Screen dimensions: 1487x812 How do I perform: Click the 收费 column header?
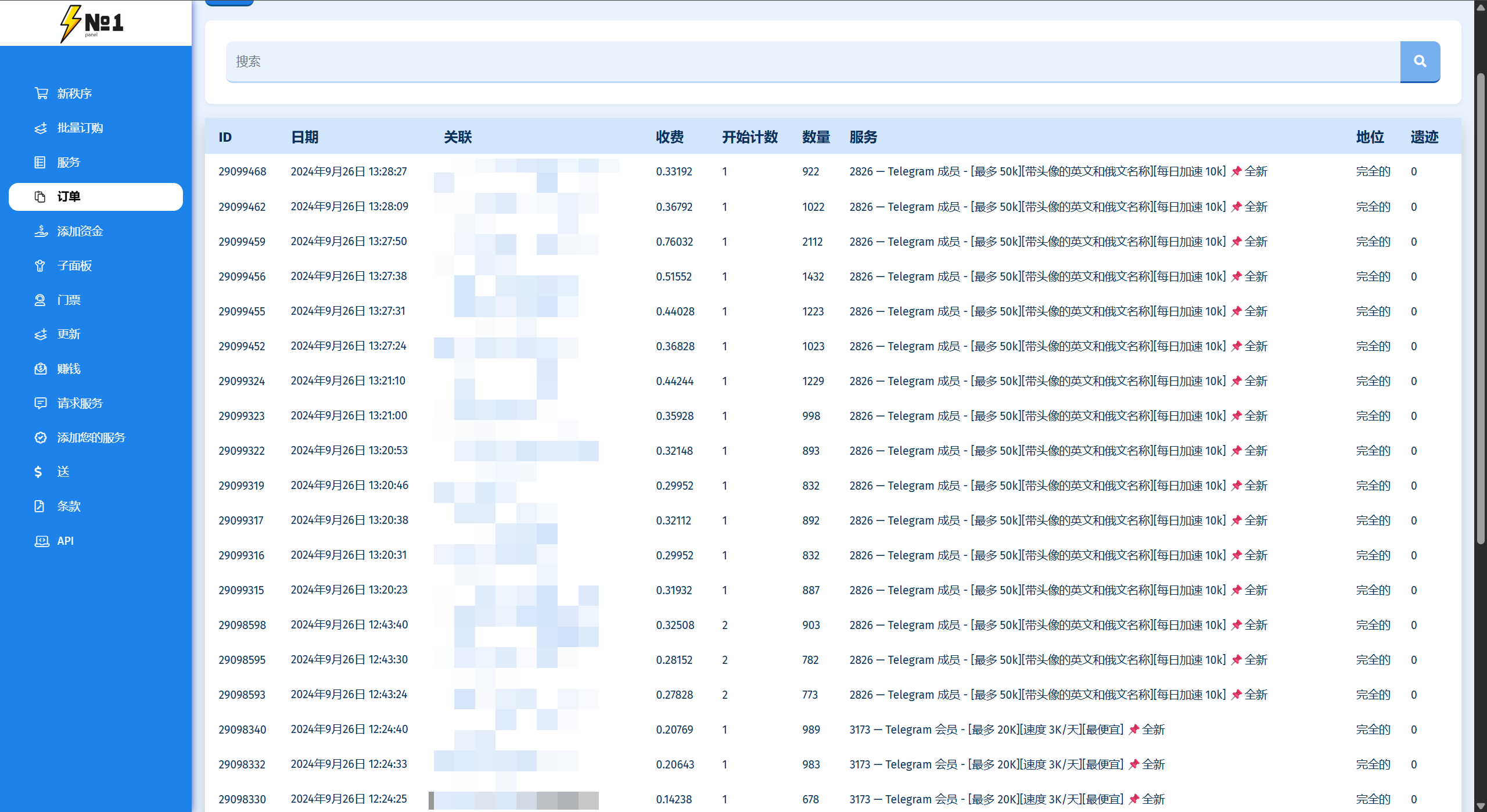tap(670, 137)
